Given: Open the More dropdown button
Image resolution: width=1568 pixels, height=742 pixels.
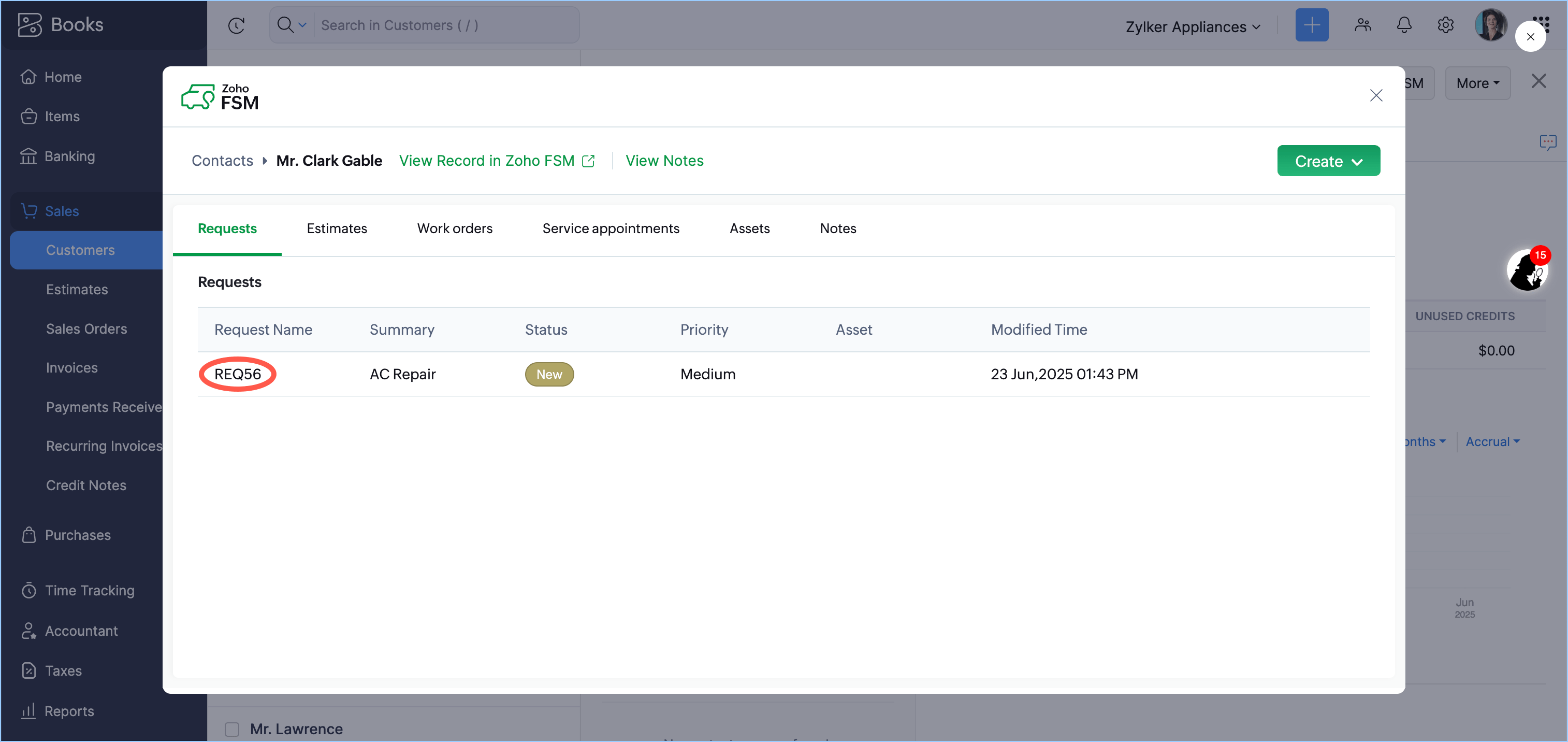Looking at the screenshot, I should pos(1477,83).
